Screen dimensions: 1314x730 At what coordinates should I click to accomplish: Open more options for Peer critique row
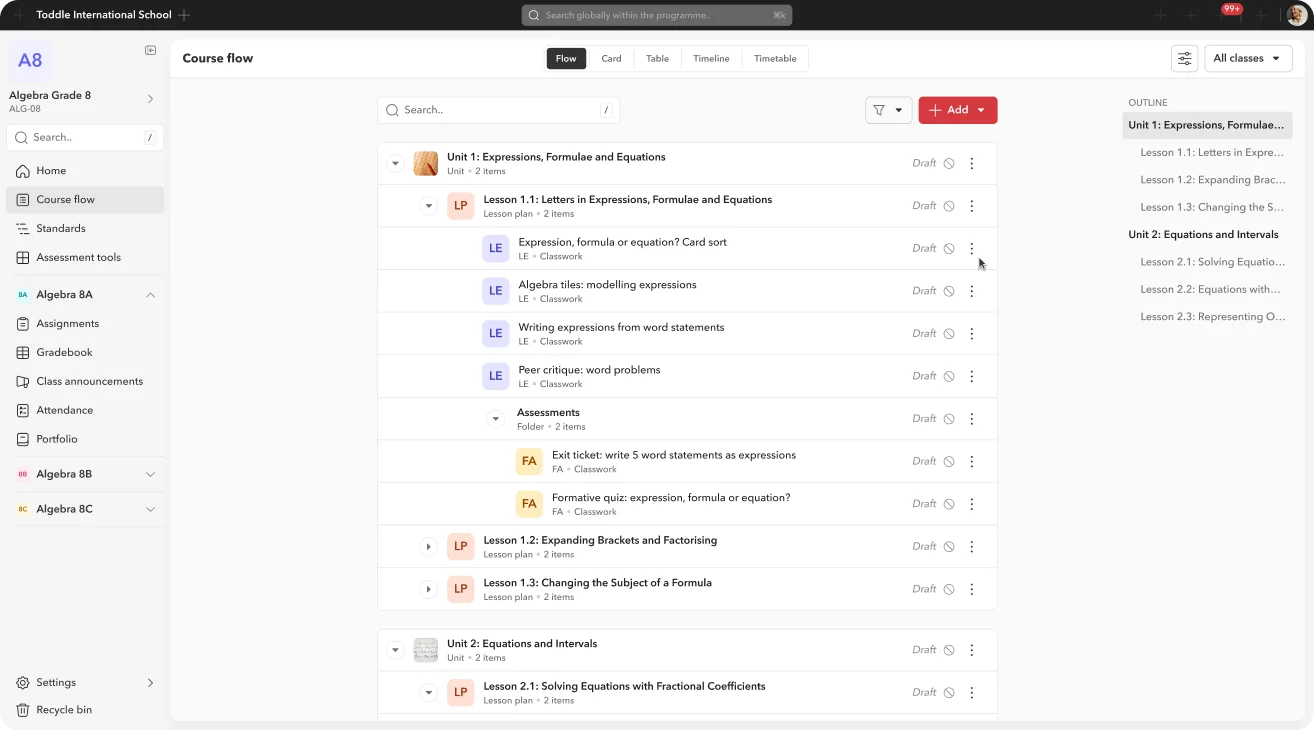(972, 377)
